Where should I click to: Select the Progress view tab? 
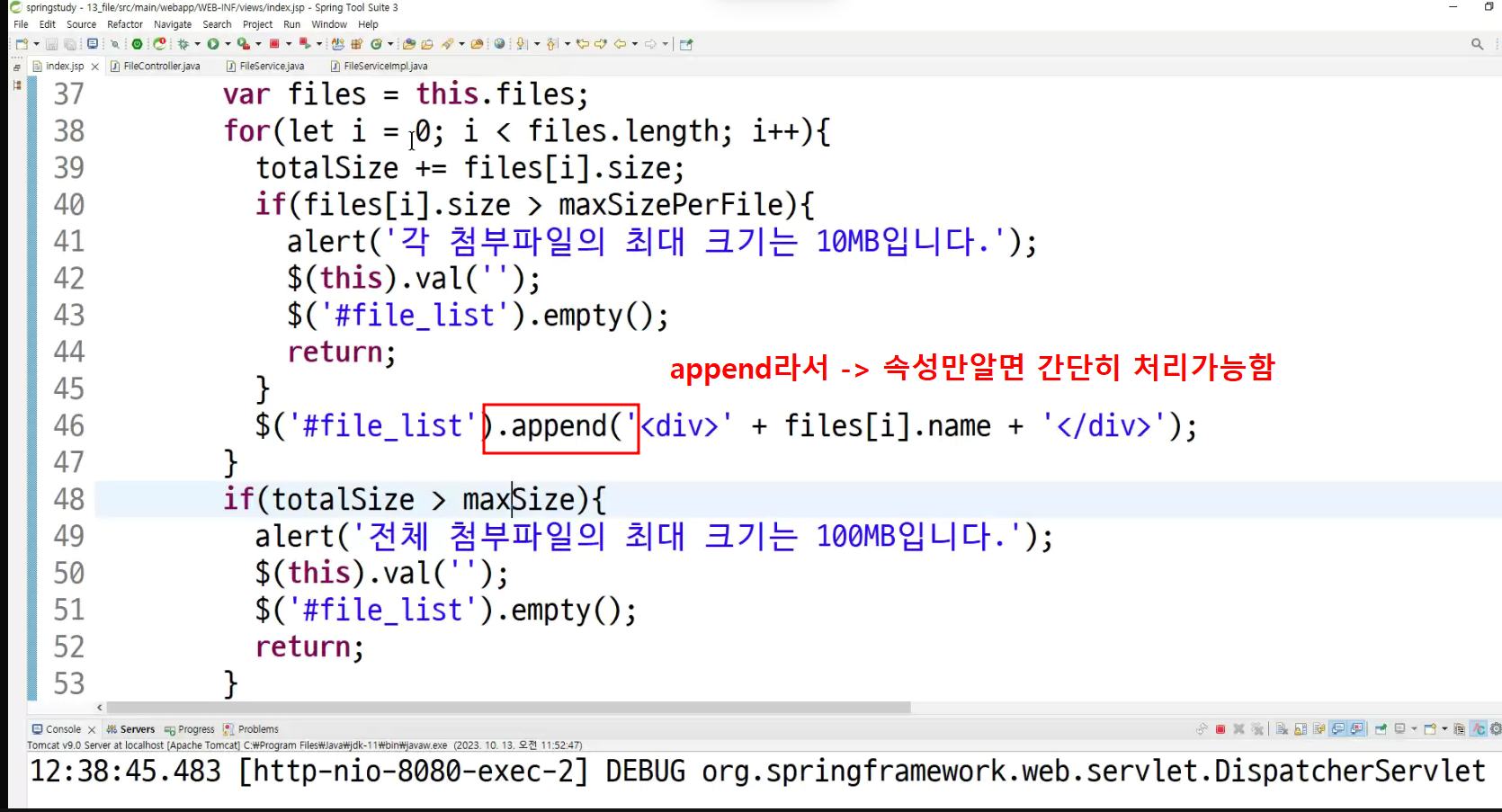pos(190,729)
